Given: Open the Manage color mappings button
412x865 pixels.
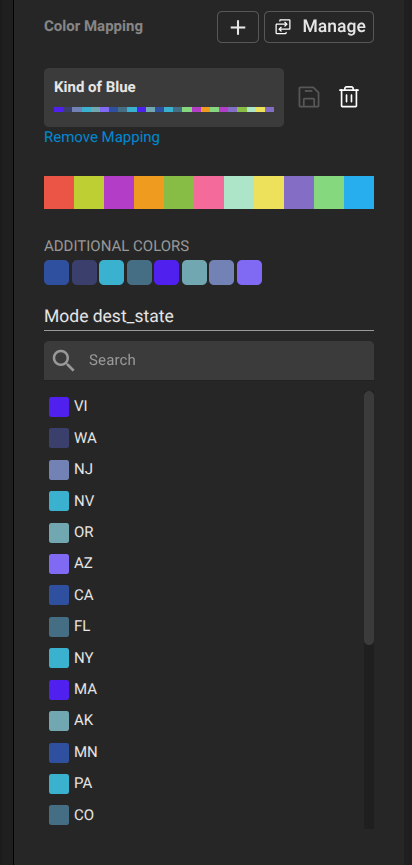Looking at the screenshot, I should coord(319,27).
